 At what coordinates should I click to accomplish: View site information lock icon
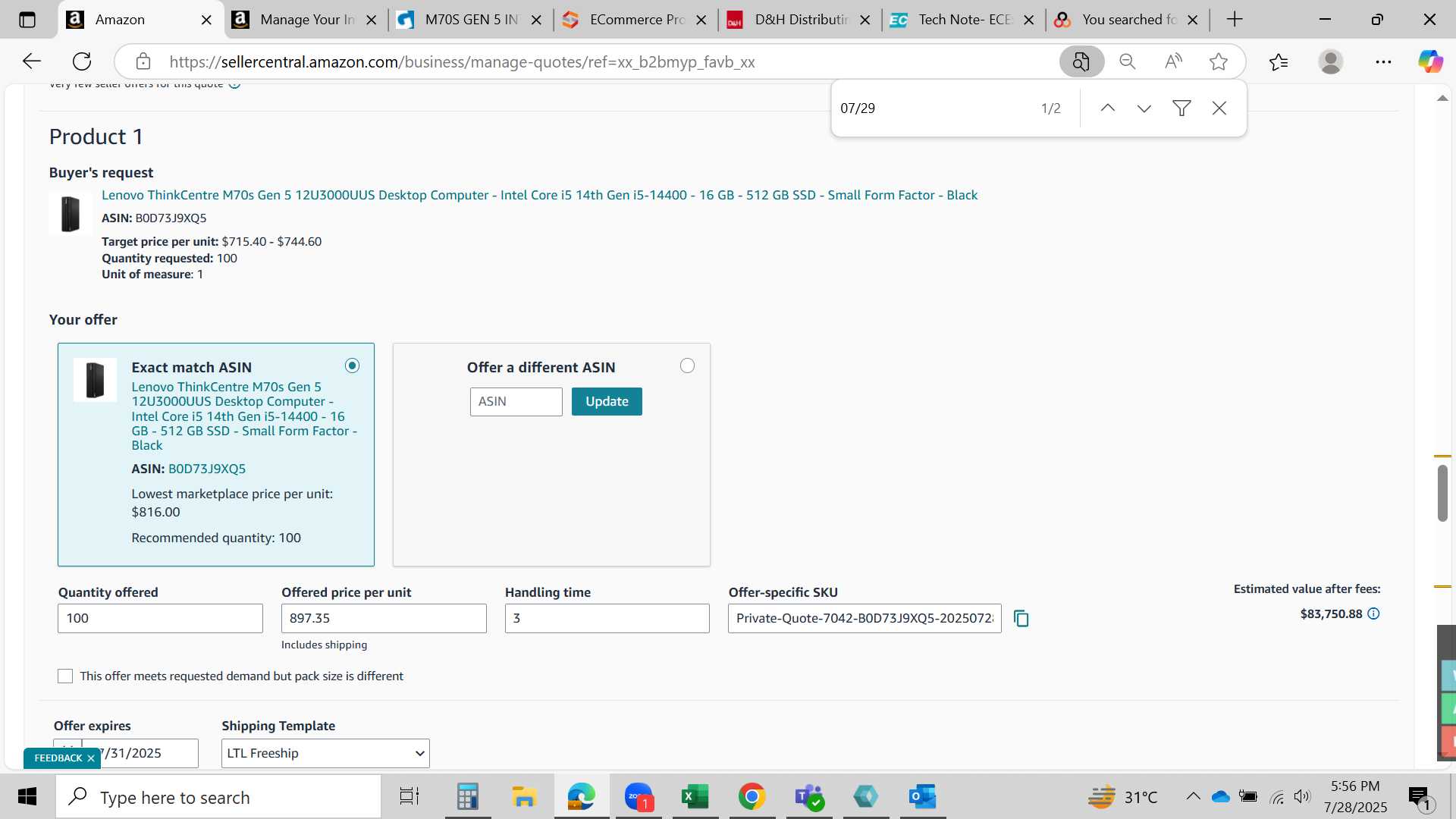(x=143, y=61)
